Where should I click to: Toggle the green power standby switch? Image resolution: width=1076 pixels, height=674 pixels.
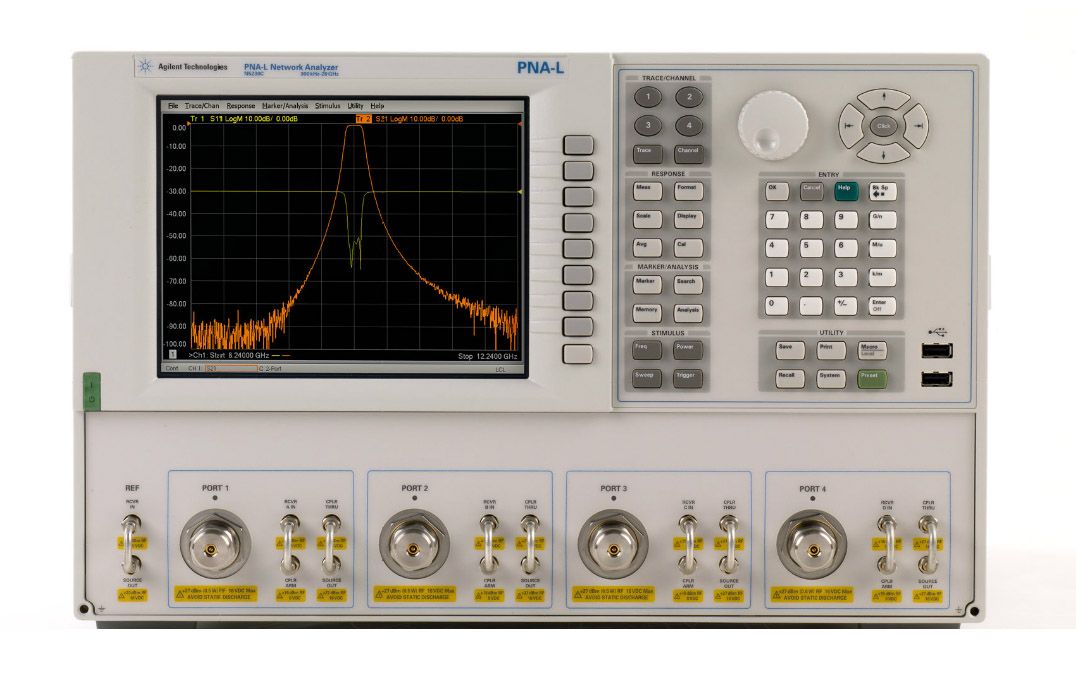click(91, 391)
